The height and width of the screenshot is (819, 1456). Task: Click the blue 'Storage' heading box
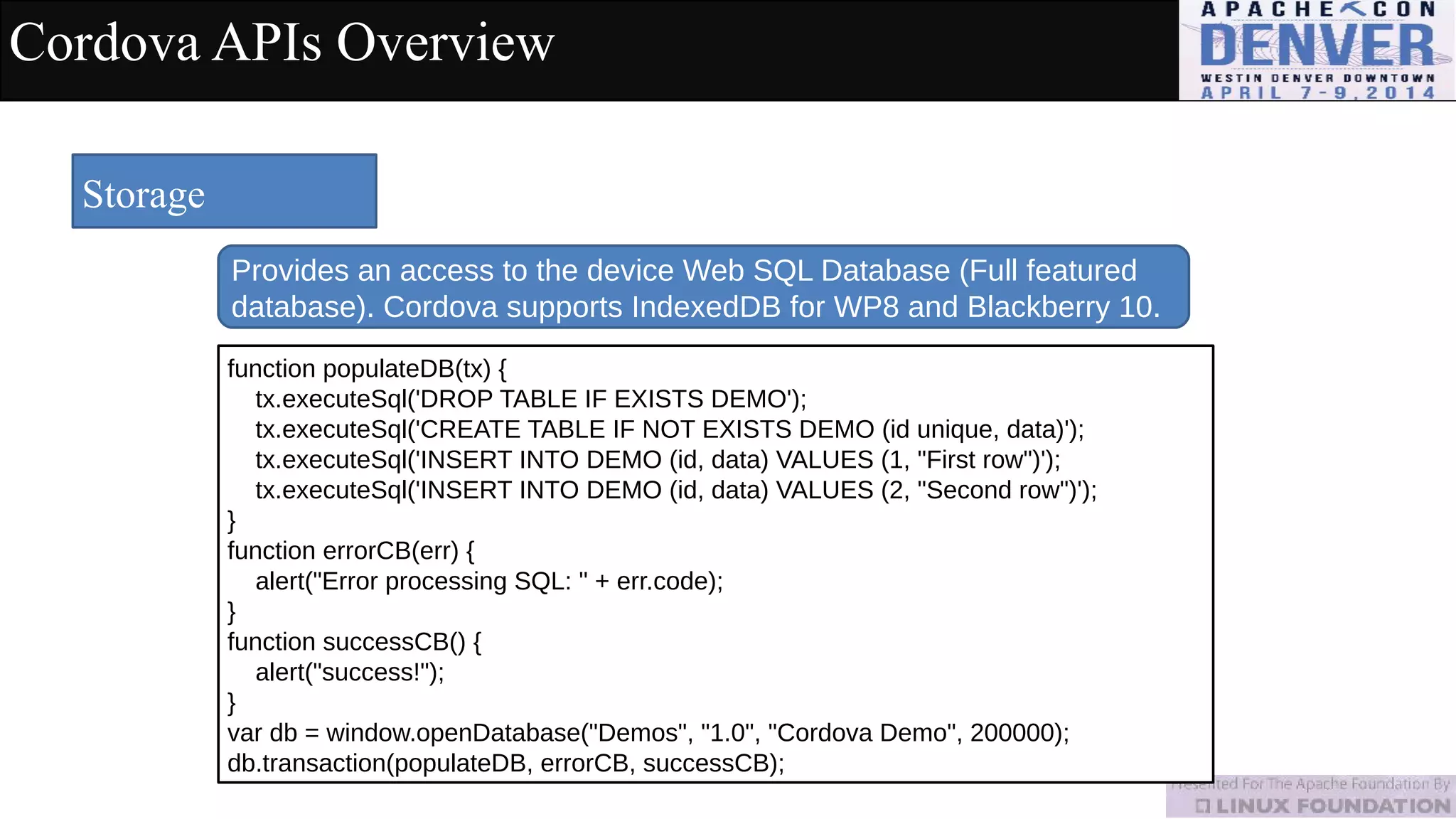[225, 191]
